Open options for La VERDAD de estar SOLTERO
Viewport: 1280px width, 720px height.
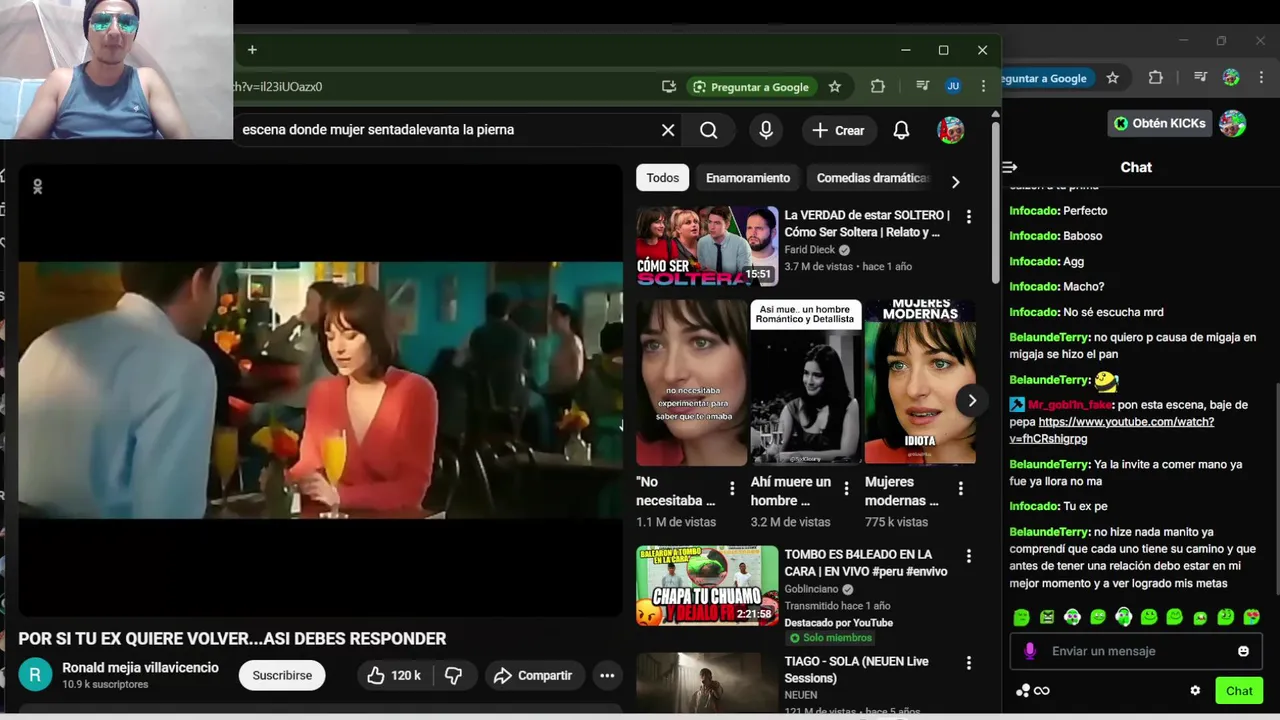968,216
